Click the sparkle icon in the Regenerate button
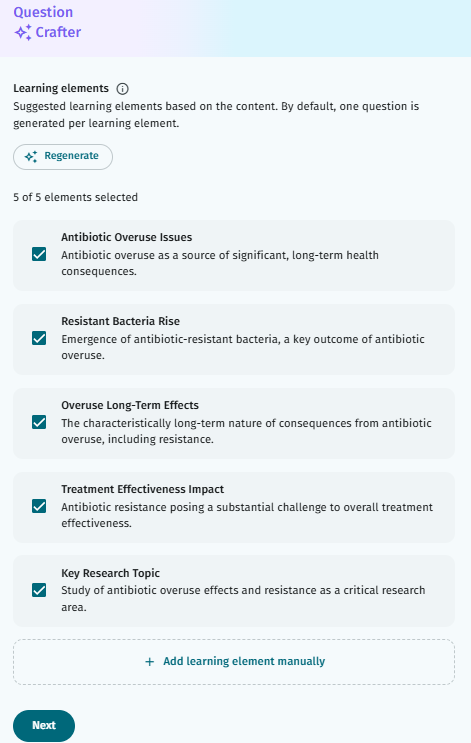The height and width of the screenshot is (743, 471). point(31,156)
